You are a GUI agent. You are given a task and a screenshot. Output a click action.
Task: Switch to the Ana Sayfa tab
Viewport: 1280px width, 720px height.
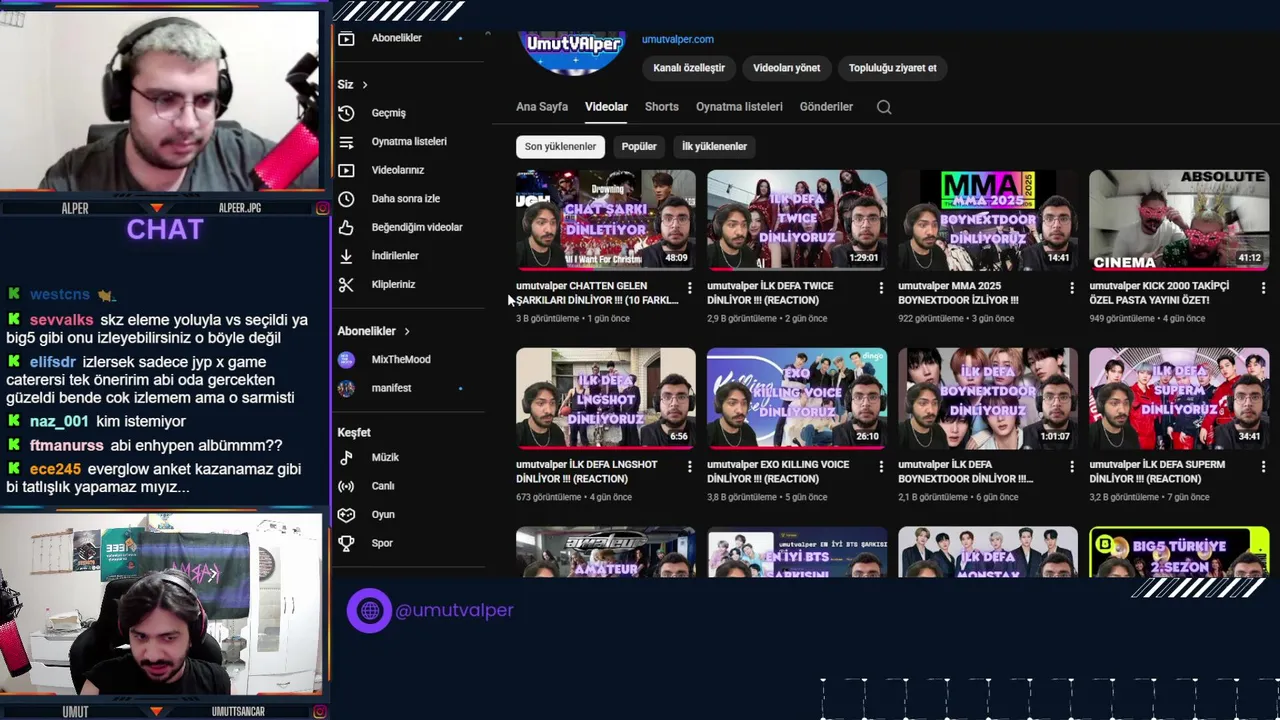tap(542, 107)
